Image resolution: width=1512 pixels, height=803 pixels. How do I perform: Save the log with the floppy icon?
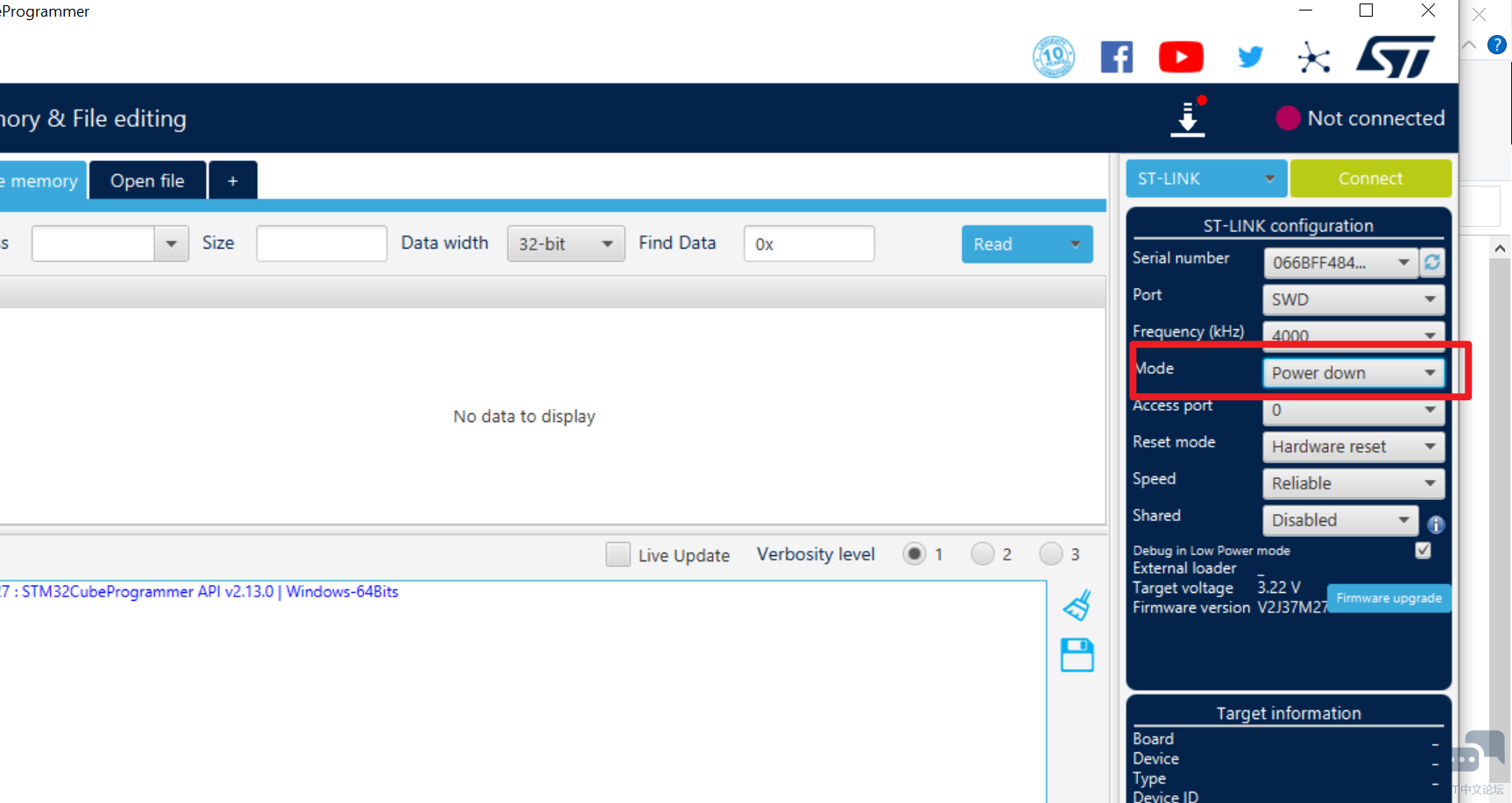pyautogui.click(x=1077, y=655)
